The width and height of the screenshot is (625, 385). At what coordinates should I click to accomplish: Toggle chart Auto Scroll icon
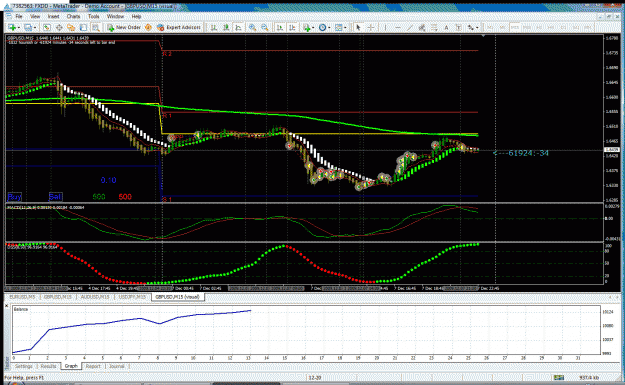coord(280,28)
